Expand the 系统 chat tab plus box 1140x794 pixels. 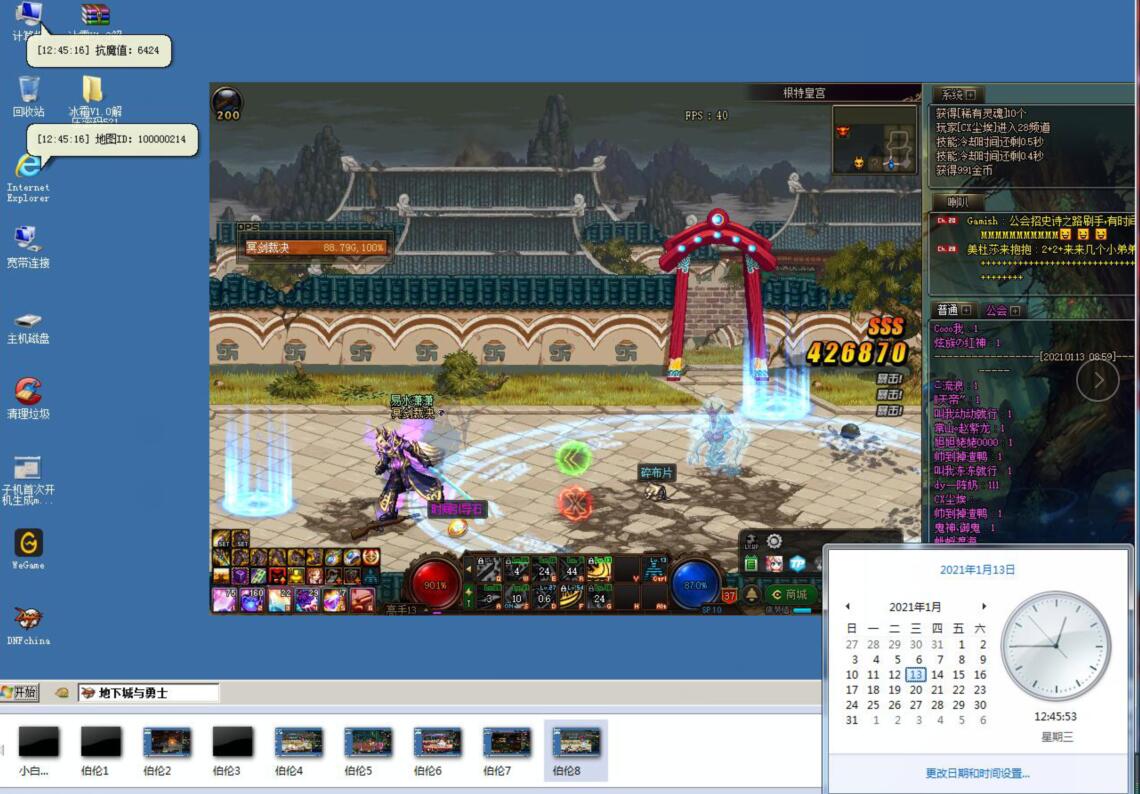(971, 95)
